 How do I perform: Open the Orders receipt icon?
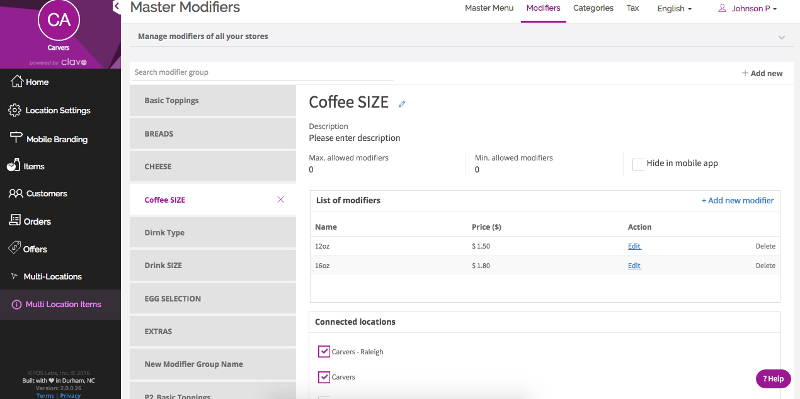[15, 220]
